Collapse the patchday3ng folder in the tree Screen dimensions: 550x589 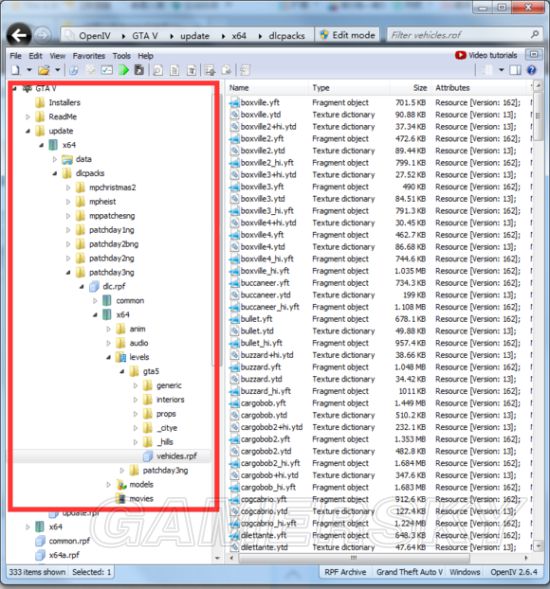pyautogui.click(x=68, y=272)
